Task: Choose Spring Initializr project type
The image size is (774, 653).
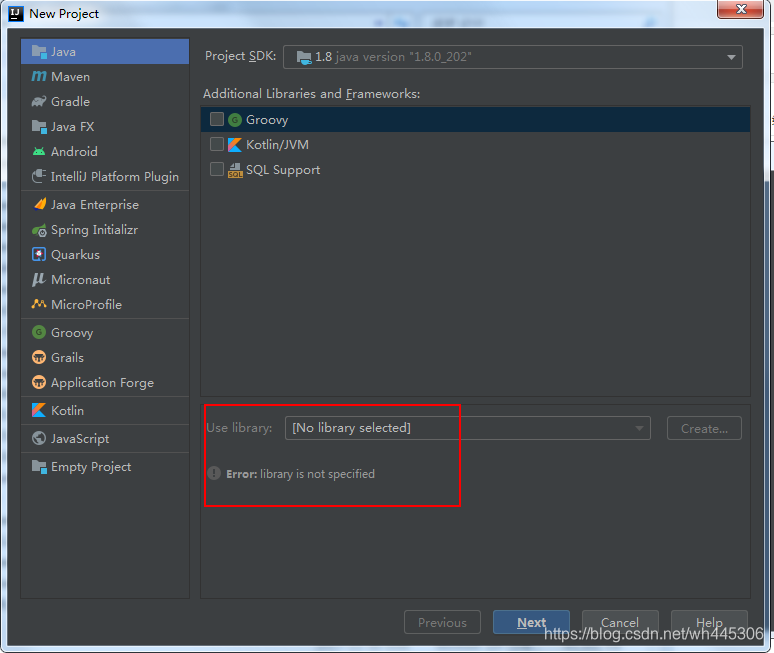Action: click(x=105, y=230)
